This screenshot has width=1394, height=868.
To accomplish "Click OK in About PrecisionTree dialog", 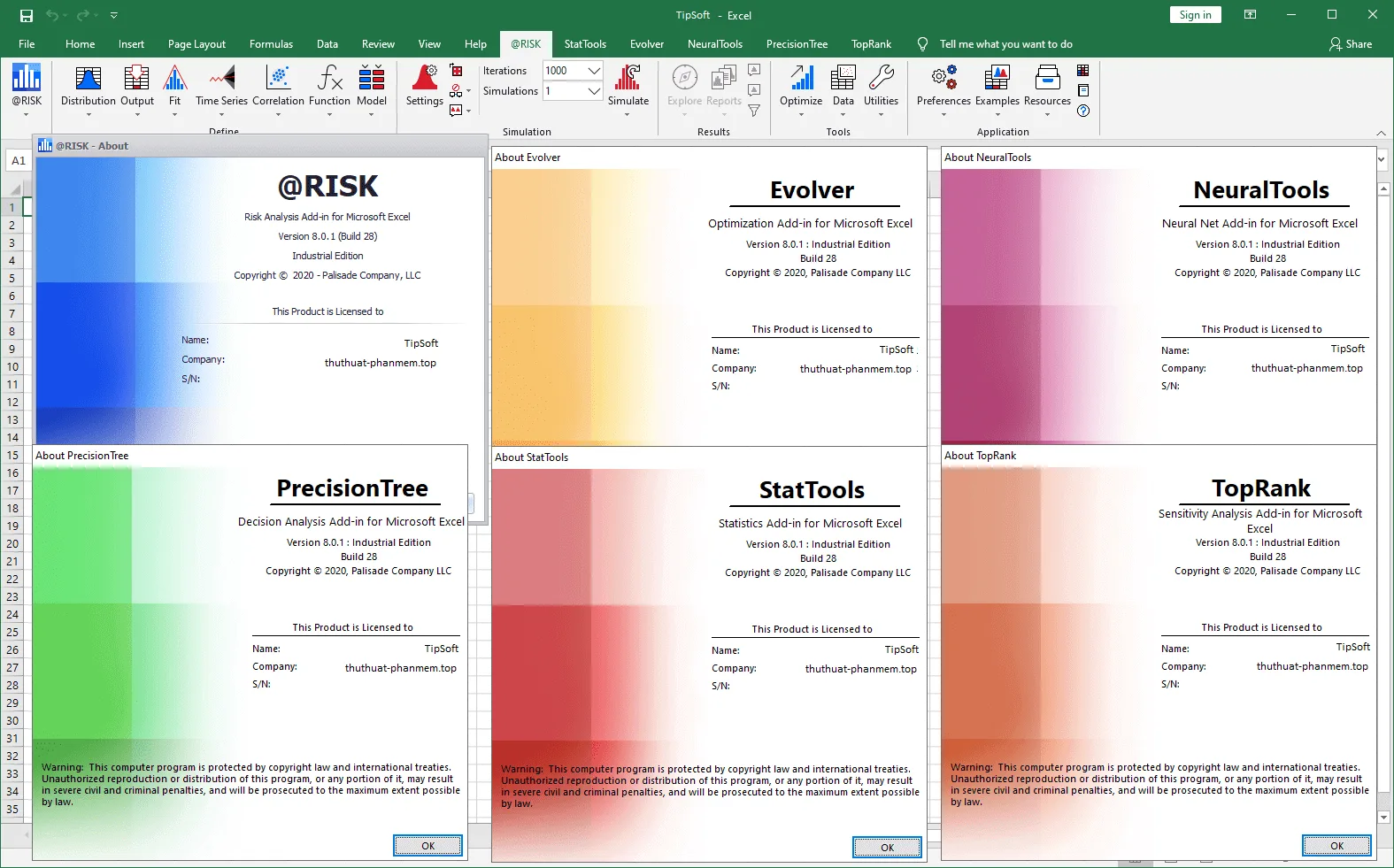I will click(x=427, y=846).
